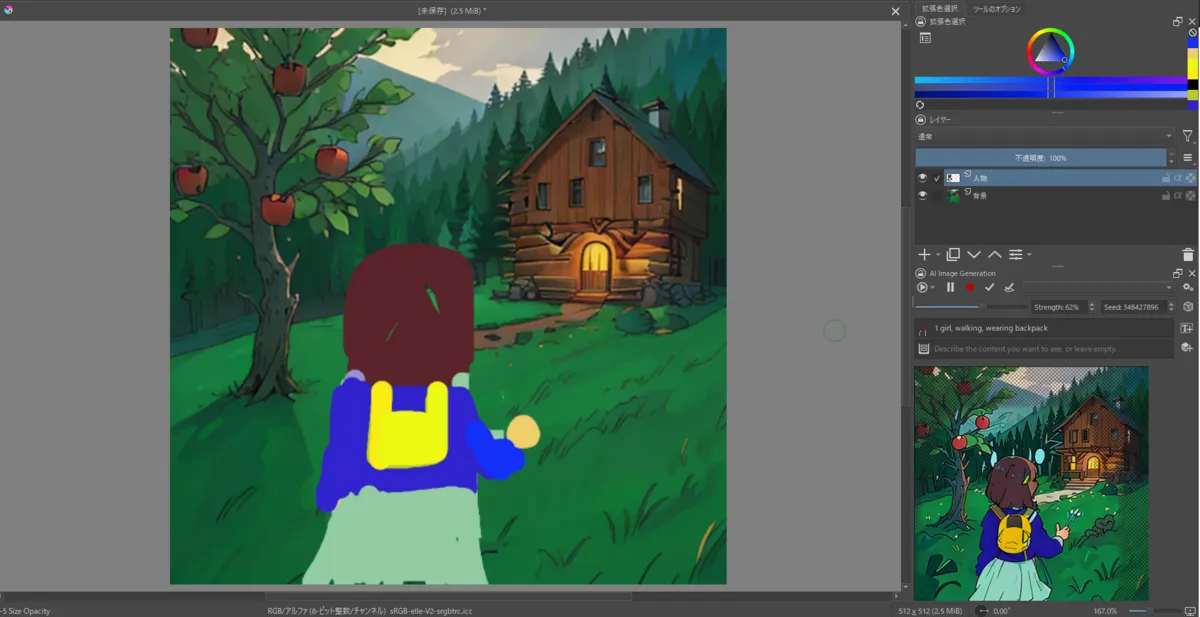Click the AI live generation play button
1200x617 pixels.
(x=922, y=287)
